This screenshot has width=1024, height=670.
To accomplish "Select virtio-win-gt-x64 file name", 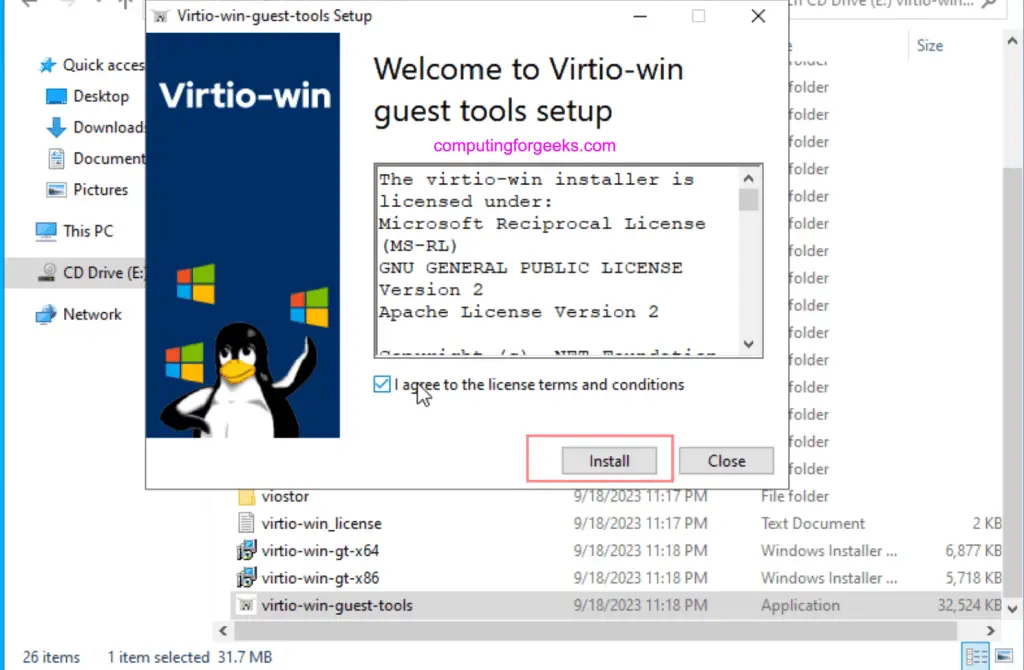I will (x=320, y=551).
